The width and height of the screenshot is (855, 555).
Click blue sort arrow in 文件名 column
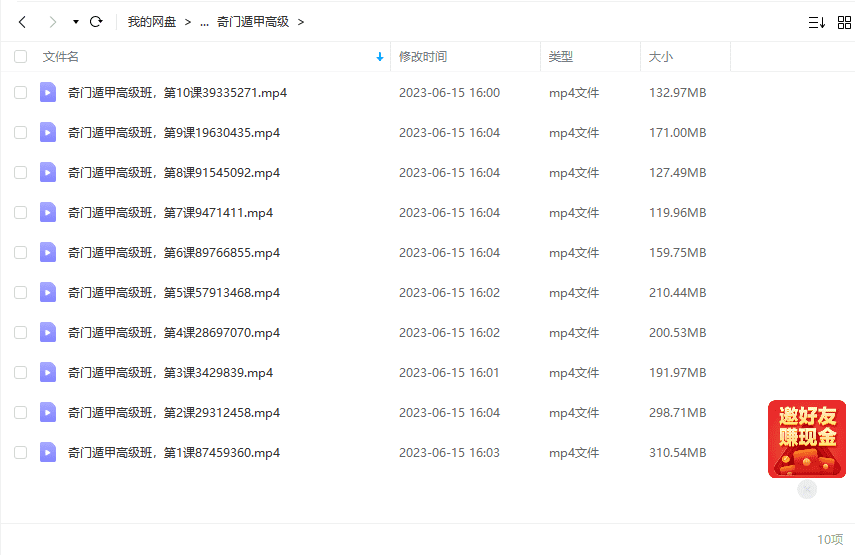pyautogui.click(x=380, y=58)
